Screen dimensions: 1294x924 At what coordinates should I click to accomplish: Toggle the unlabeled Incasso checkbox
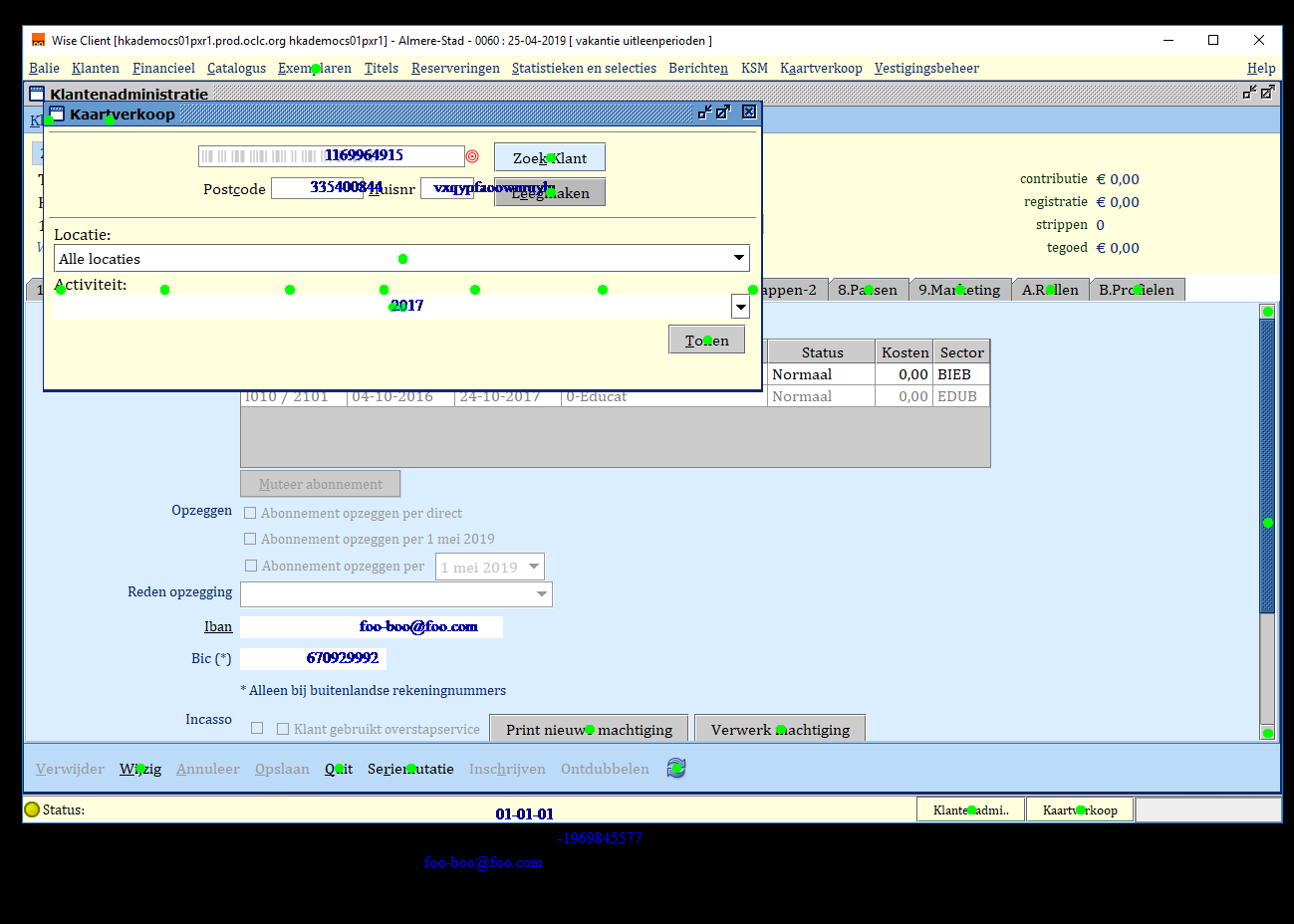point(257,728)
